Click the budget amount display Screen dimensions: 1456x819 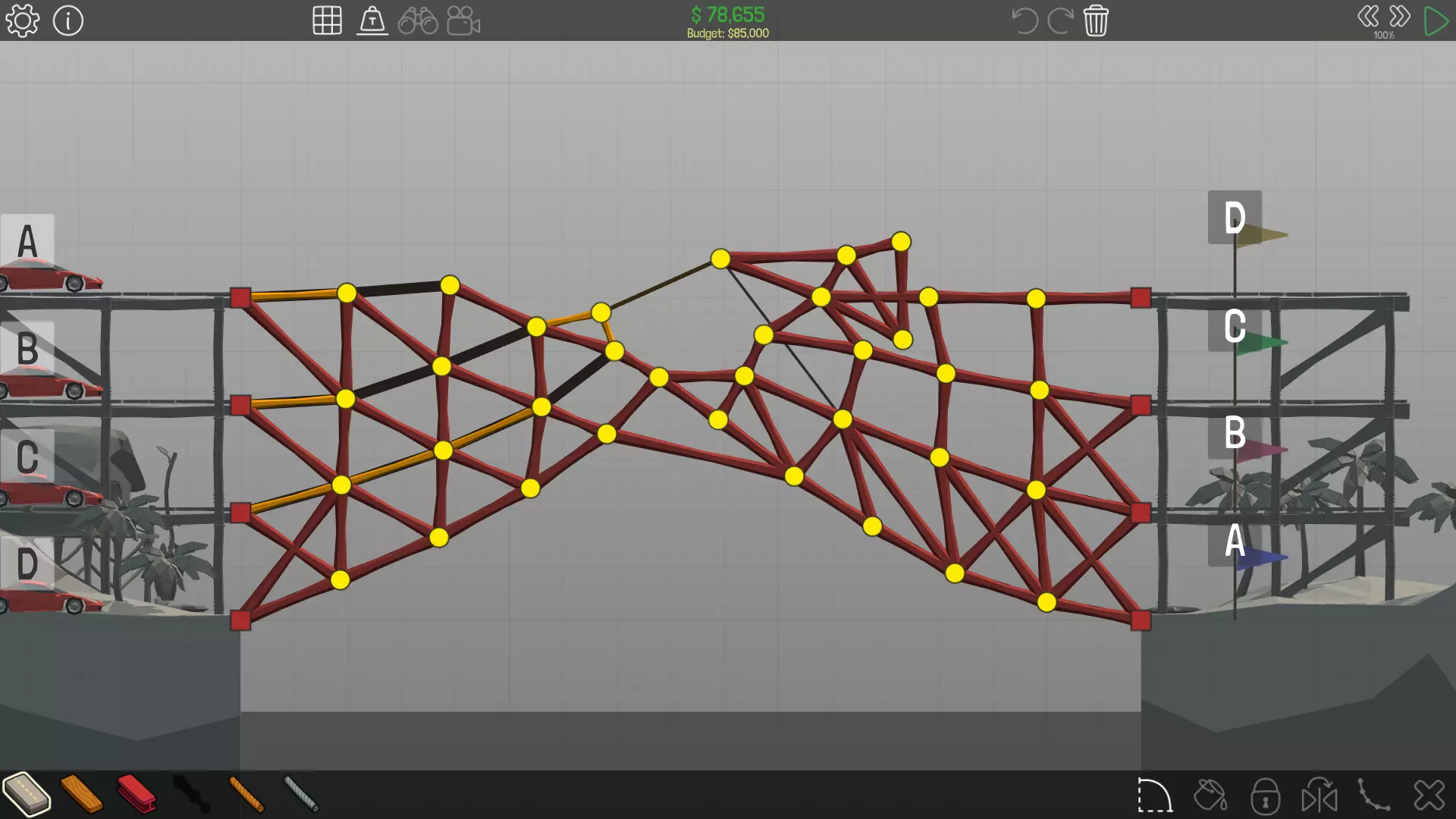(x=727, y=33)
